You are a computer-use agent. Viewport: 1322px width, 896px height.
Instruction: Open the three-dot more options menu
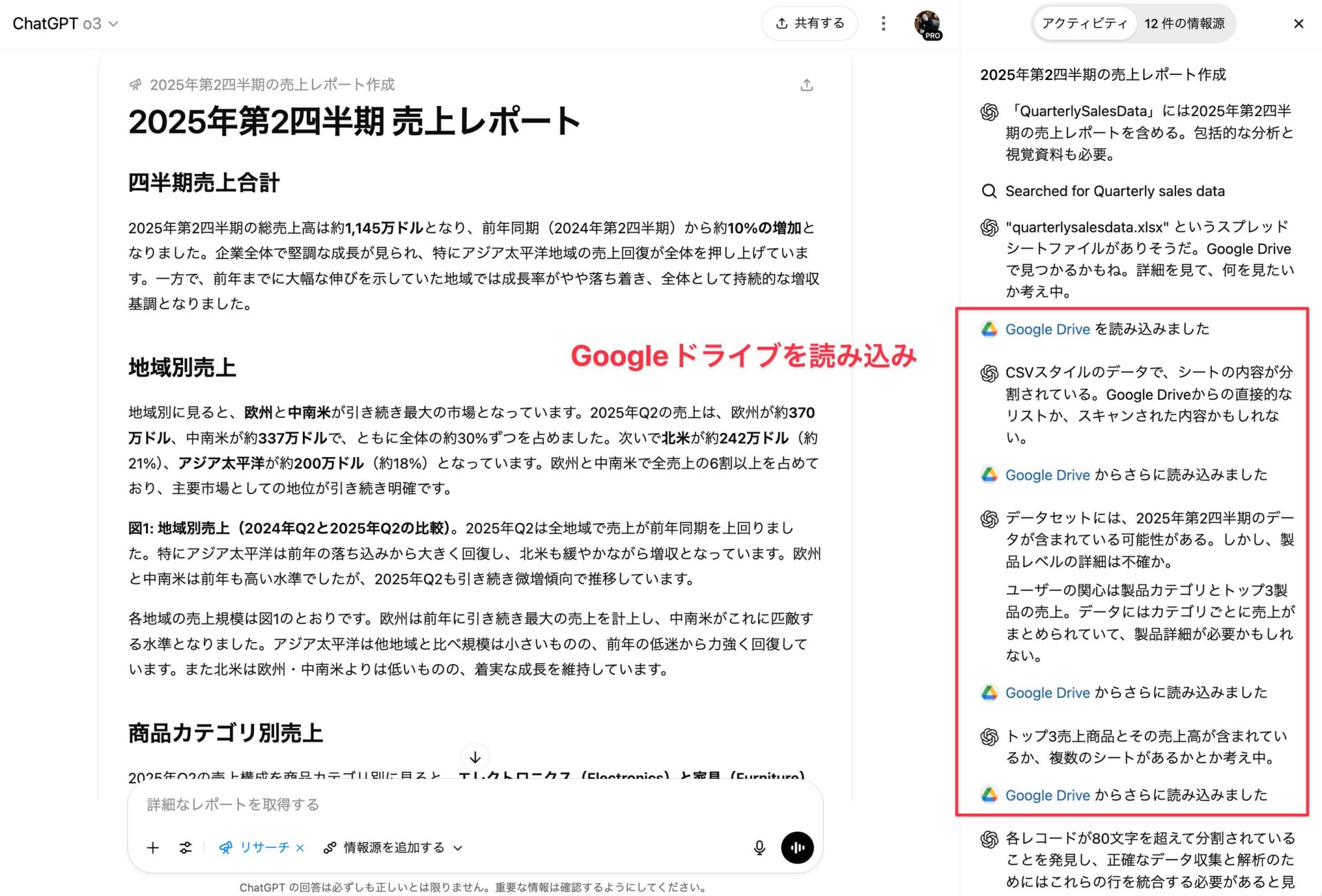click(883, 23)
